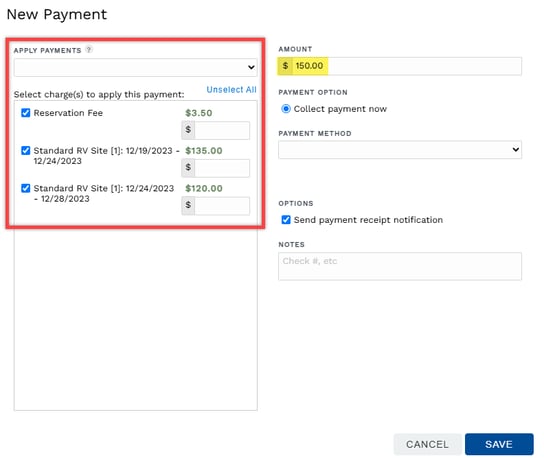544x458 pixels.
Task: Click the Save button
Action: click(499, 444)
